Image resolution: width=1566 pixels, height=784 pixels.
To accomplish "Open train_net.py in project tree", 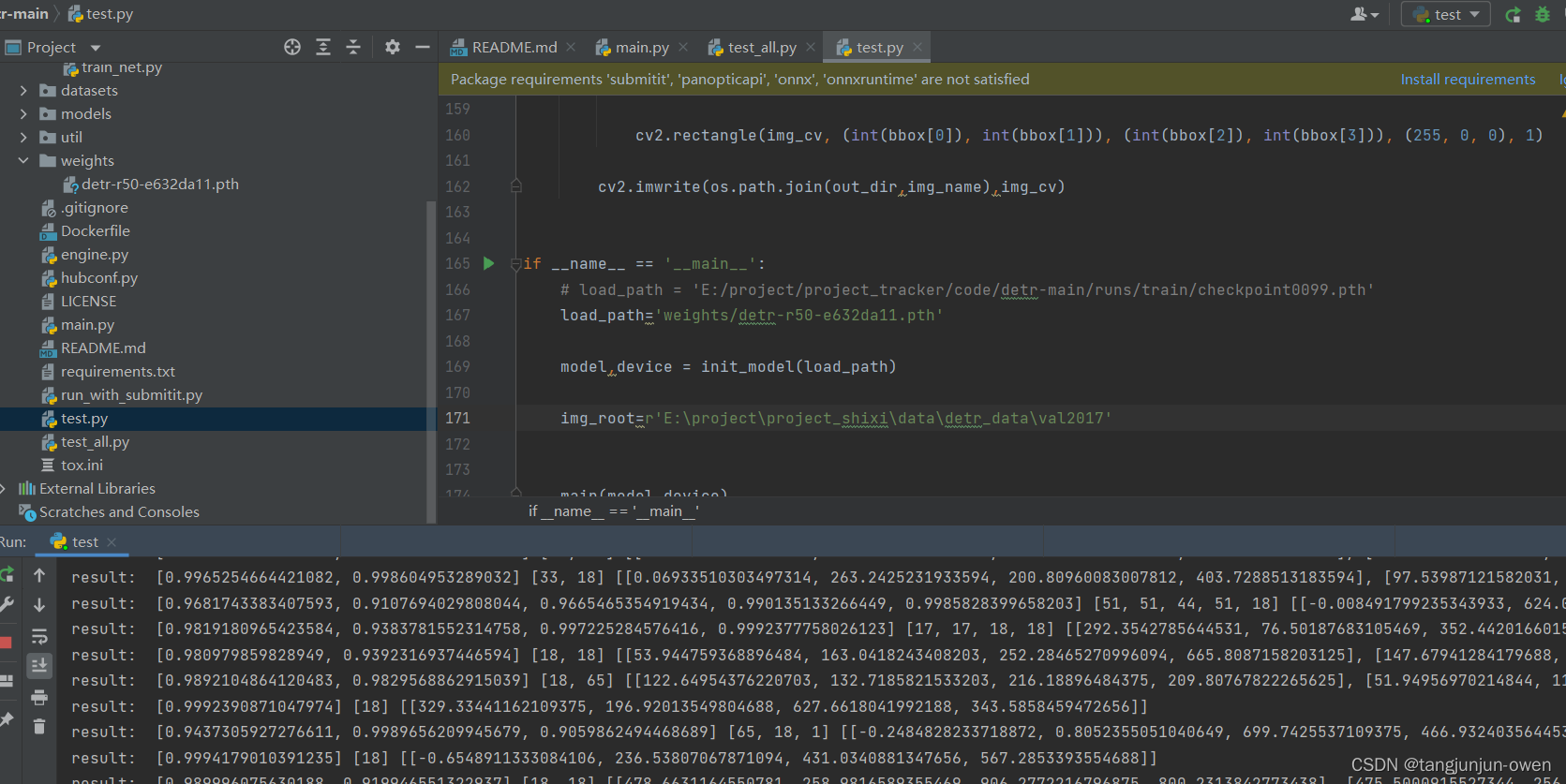I will [112, 67].
